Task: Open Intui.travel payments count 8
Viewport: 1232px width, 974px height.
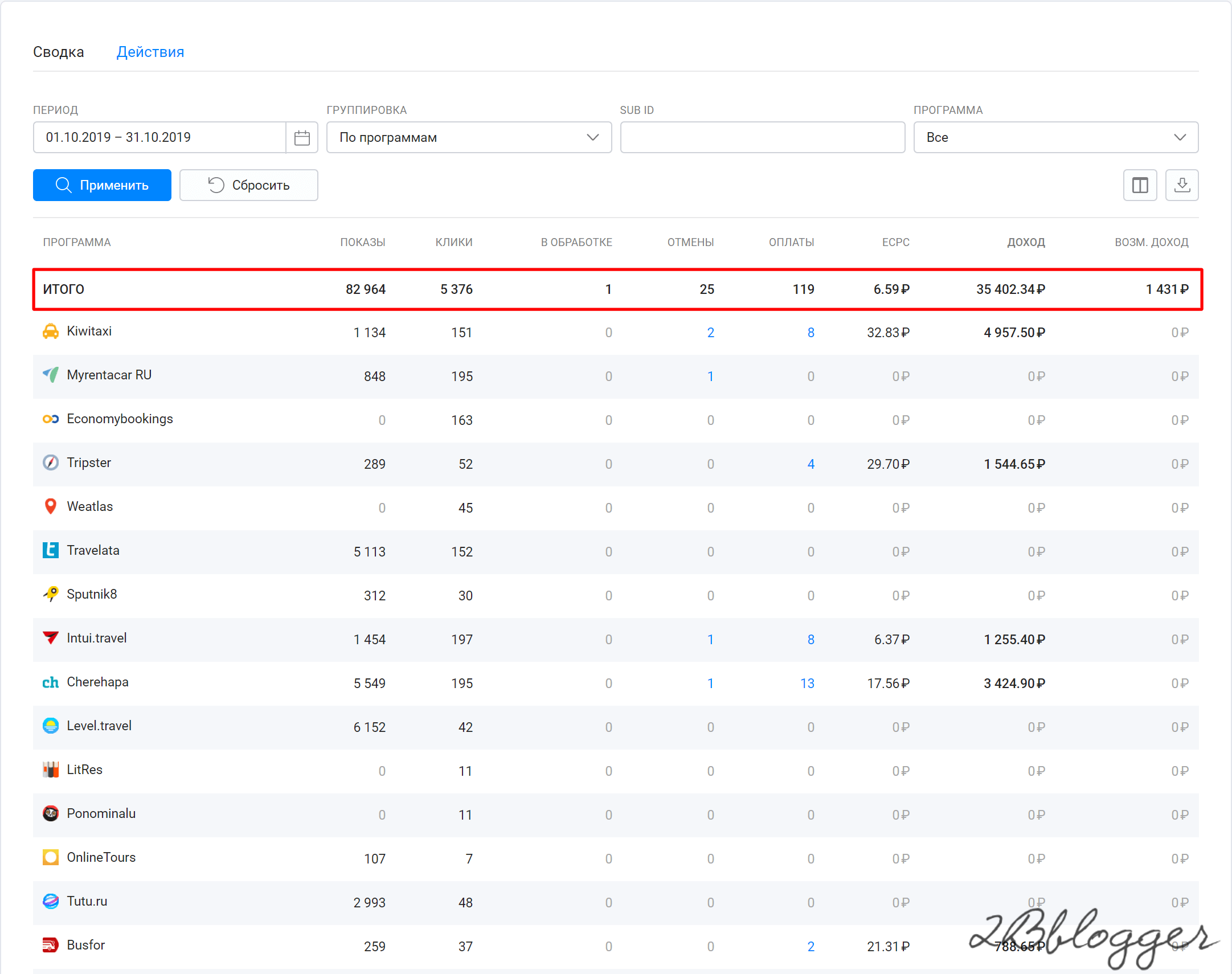Action: pos(811,639)
